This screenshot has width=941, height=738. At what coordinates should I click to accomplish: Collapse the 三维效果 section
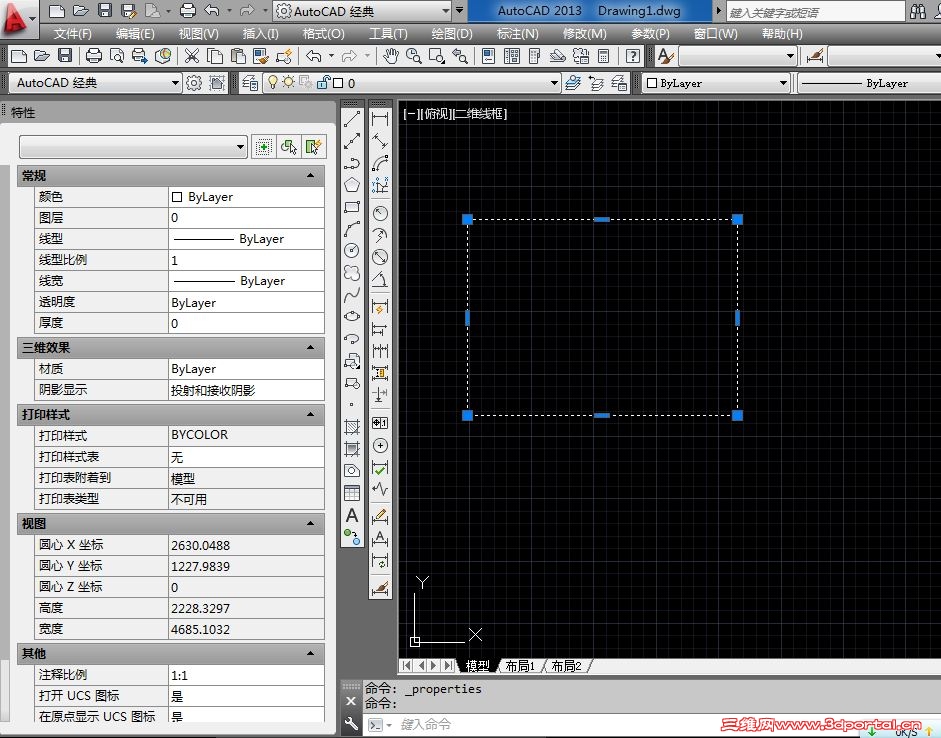point(310,347)
